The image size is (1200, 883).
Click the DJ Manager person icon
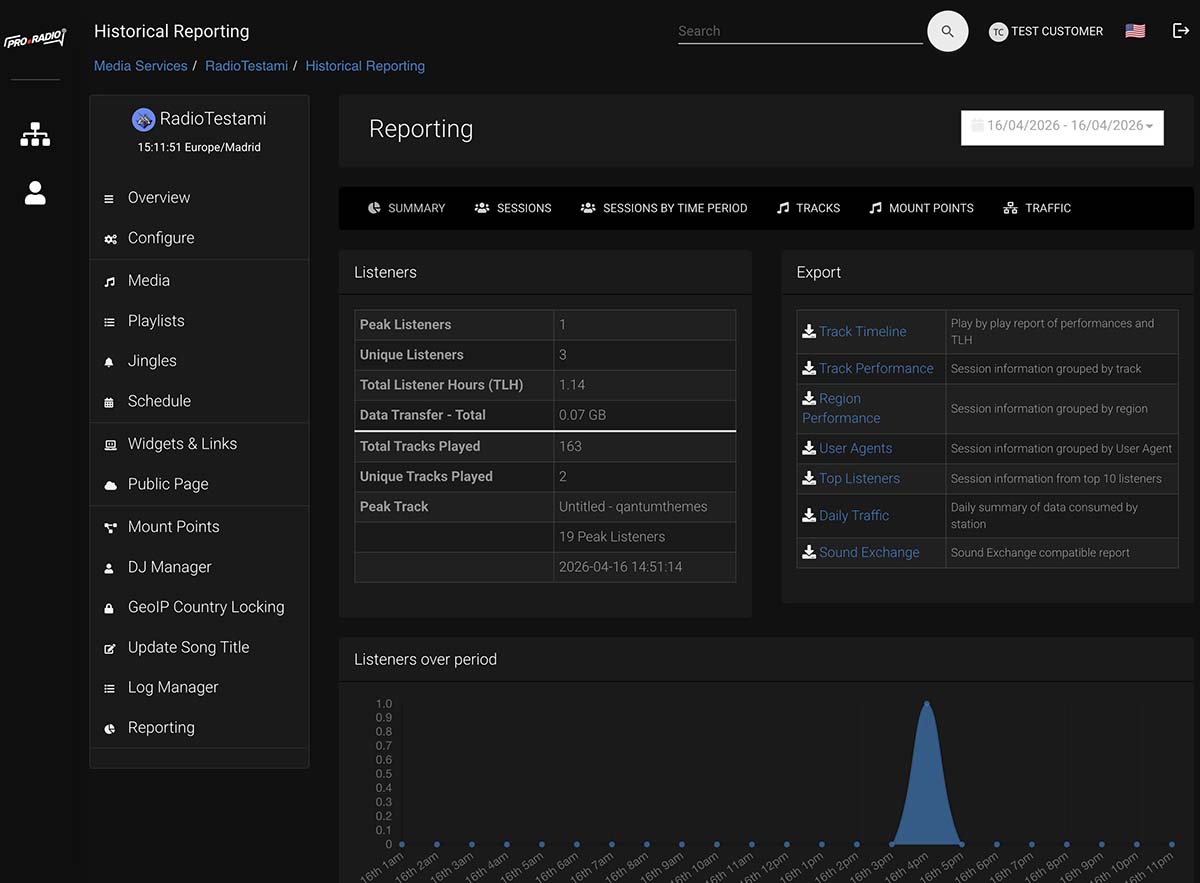110,567
